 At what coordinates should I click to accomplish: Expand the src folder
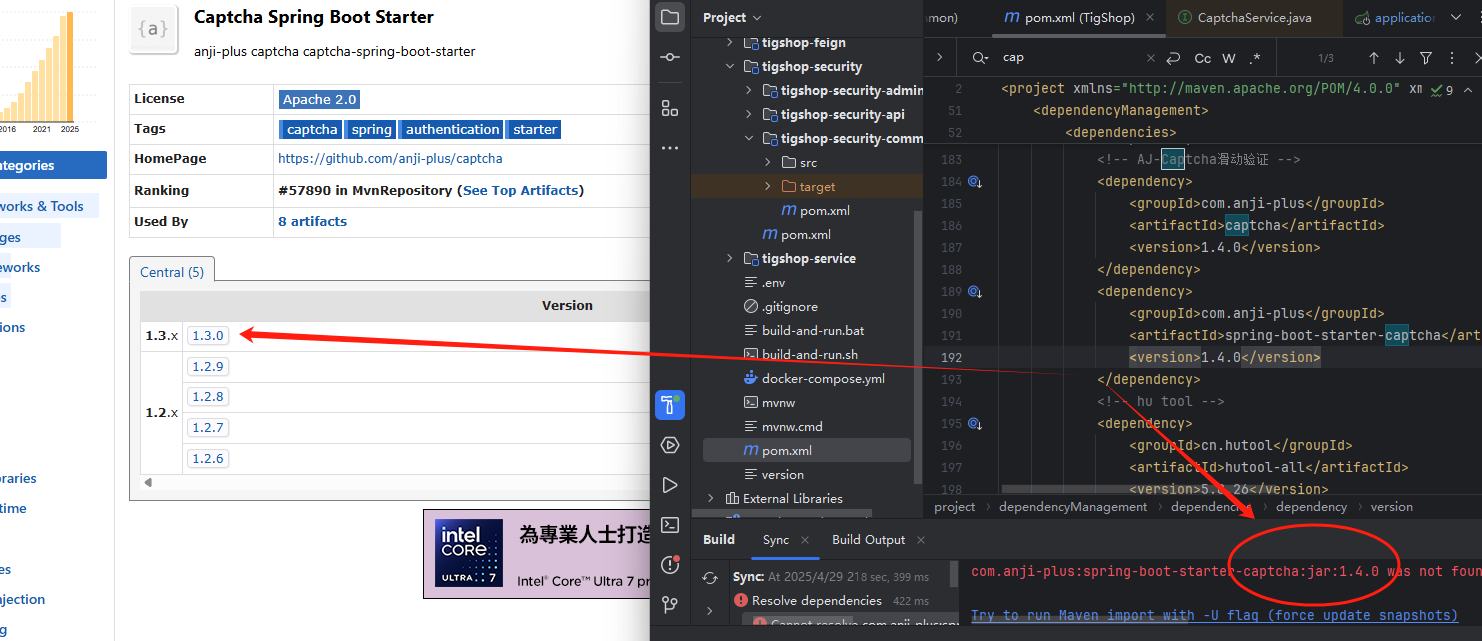click(x=768, y=162)
